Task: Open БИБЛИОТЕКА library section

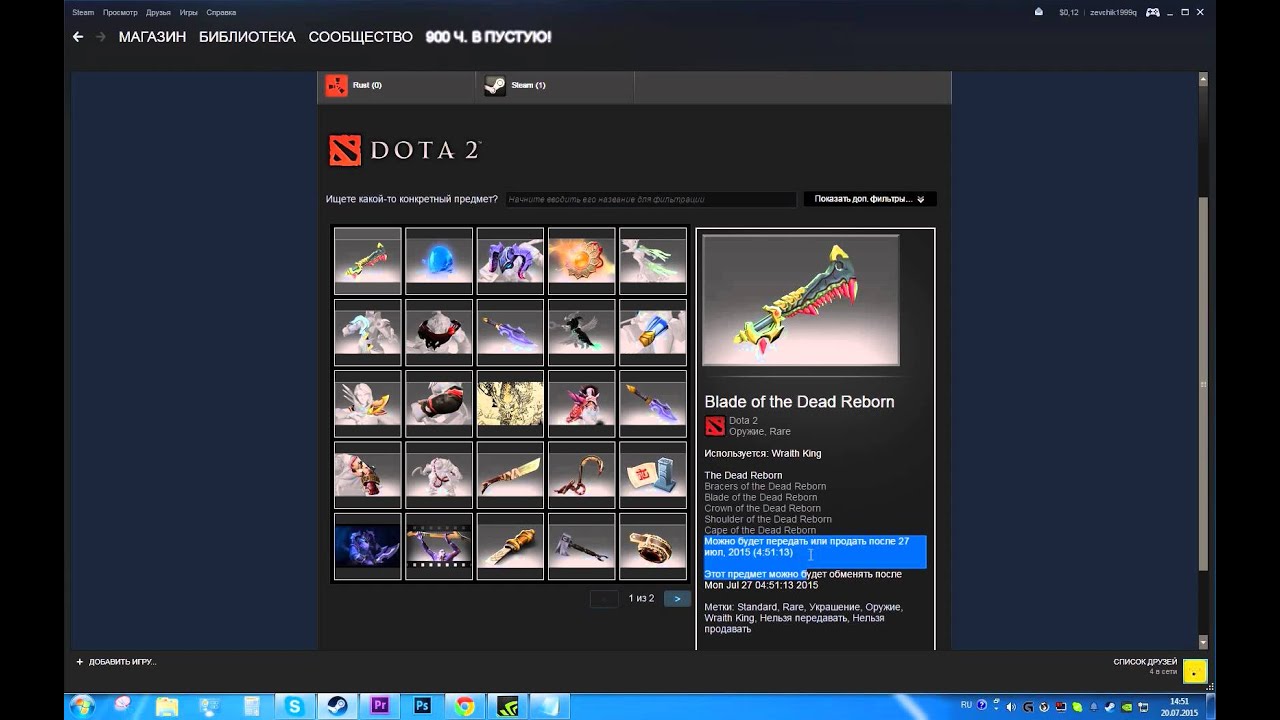Action: (247, 37)
